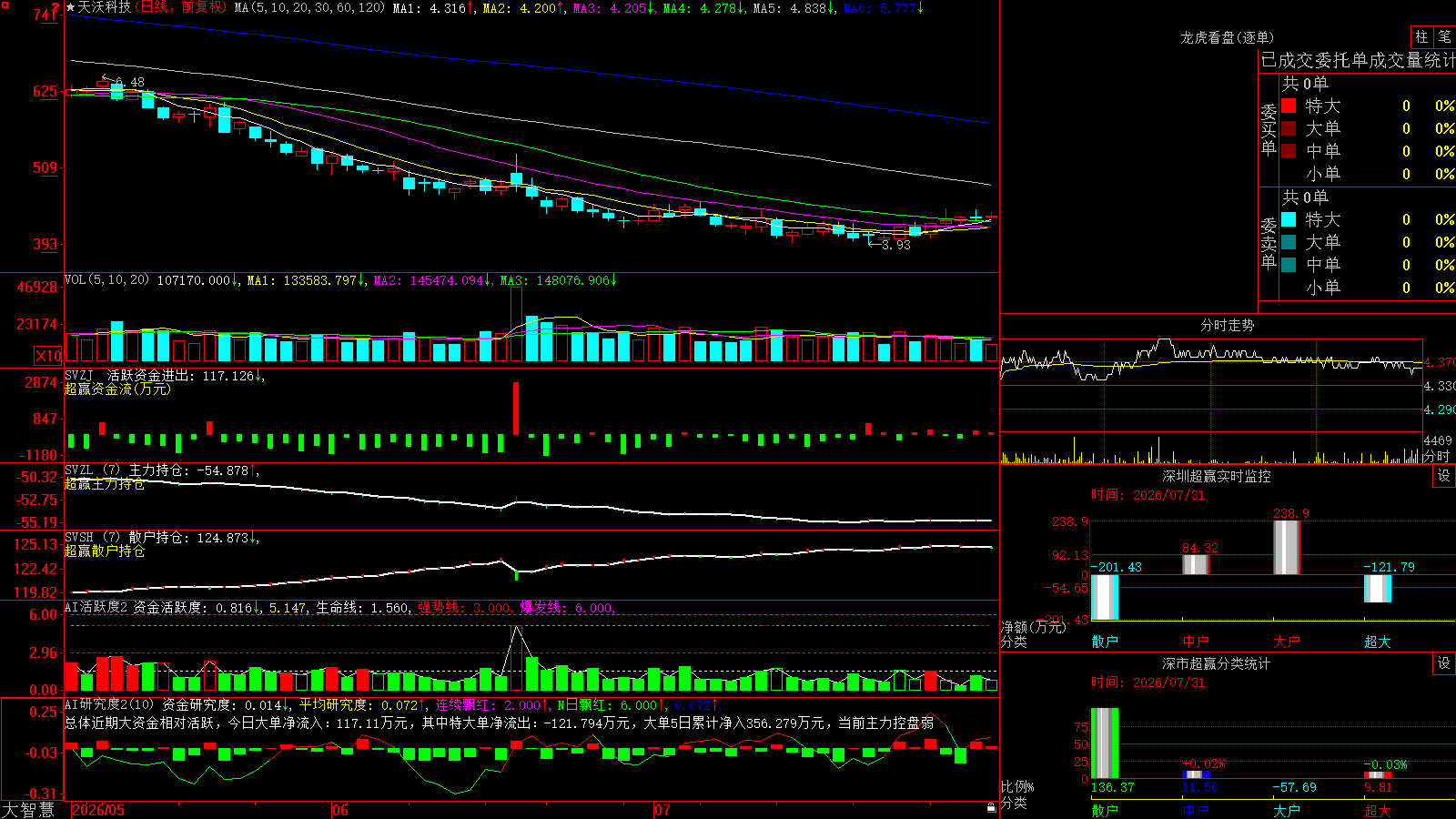The width and height of the screenshot is (1456, 819).
Task: Click the 日线, 前复权 period label
Action: 180,7
